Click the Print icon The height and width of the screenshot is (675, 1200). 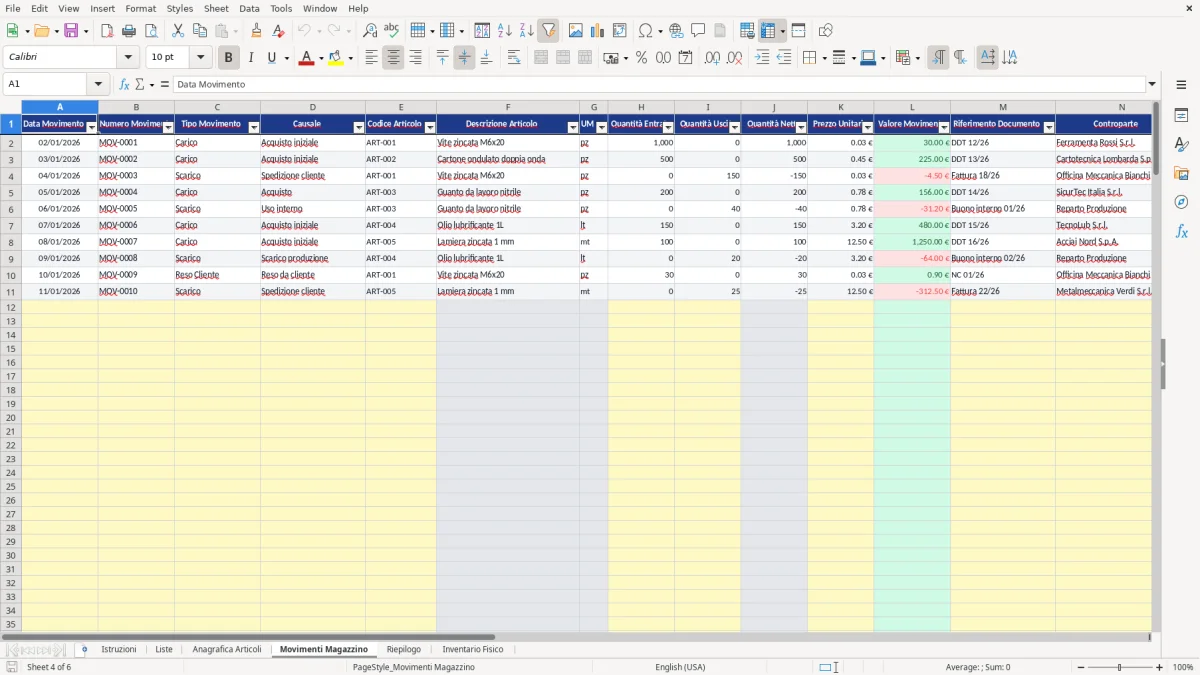coord(129,31)
